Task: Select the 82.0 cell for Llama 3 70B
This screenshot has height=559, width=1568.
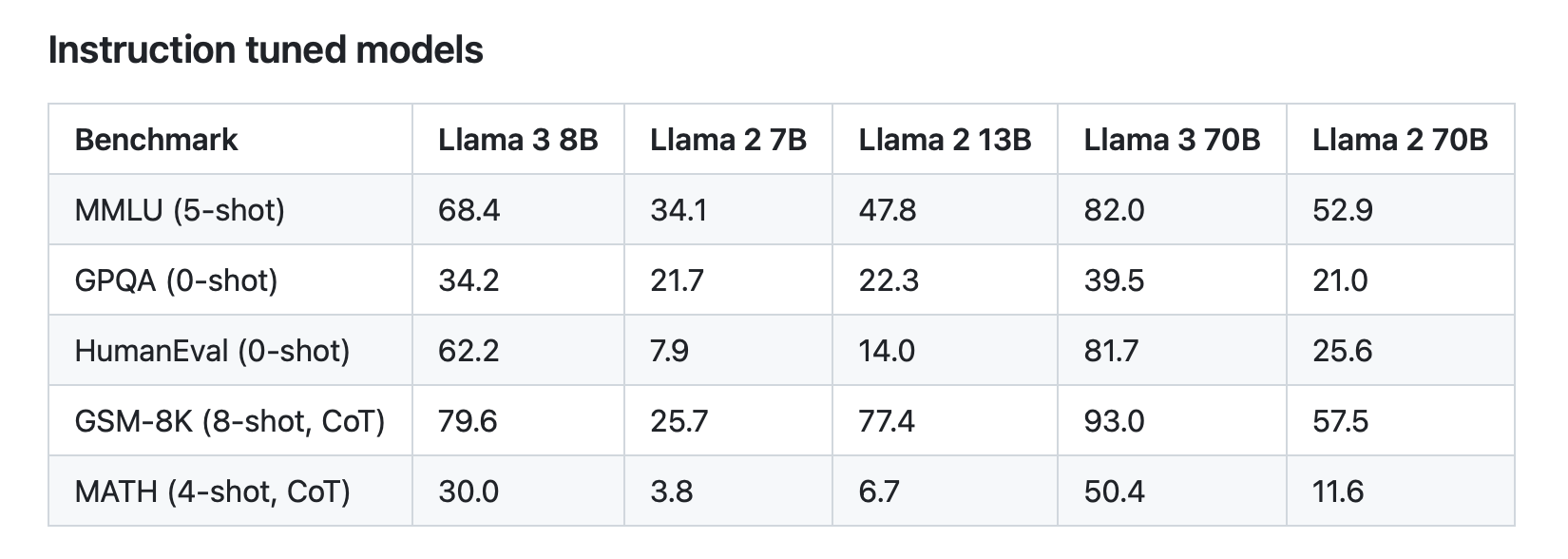Action: pos(1114,209)
